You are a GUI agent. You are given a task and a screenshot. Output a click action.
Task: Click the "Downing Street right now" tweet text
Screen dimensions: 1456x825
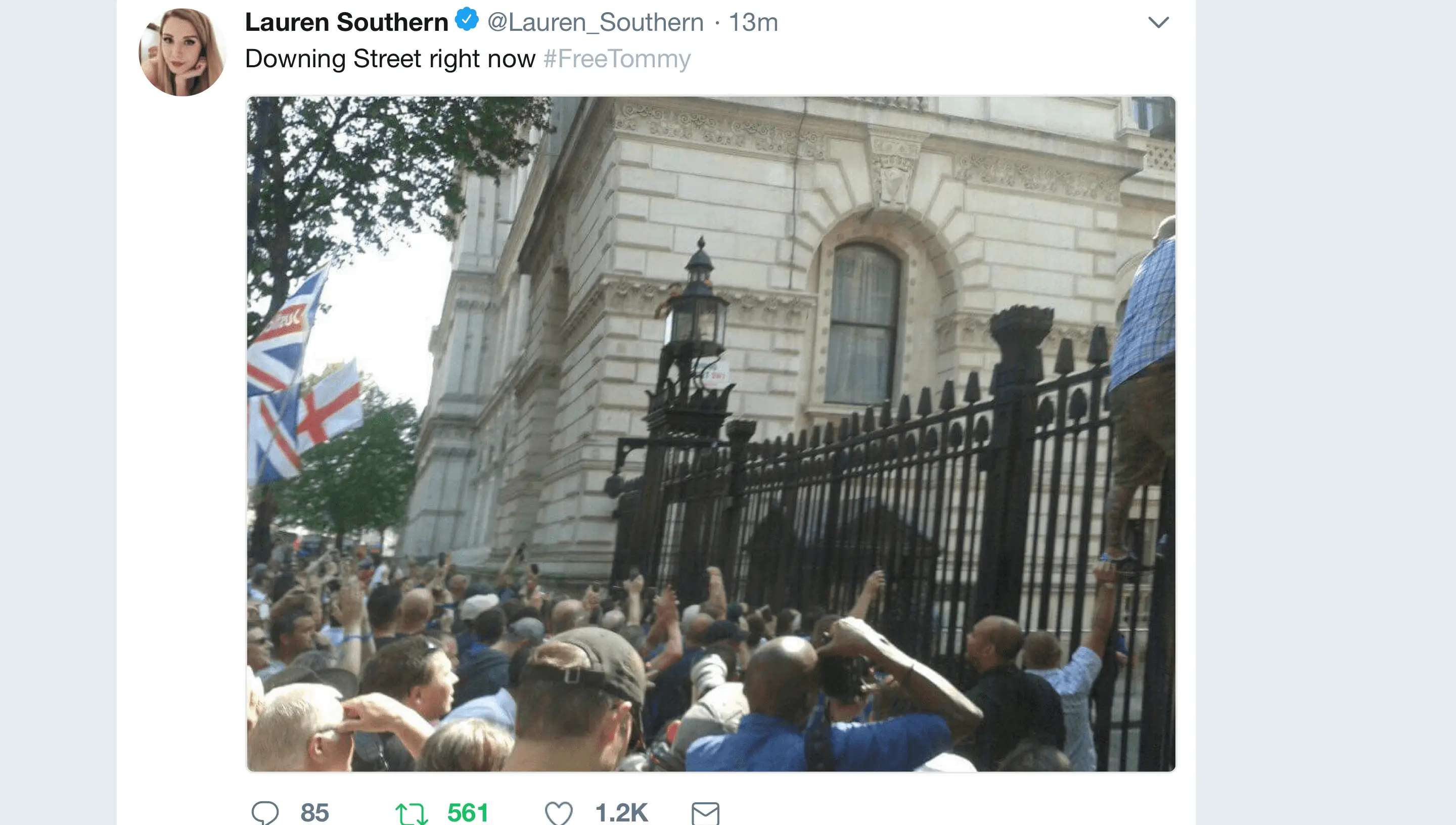click(x=390, y=59)
